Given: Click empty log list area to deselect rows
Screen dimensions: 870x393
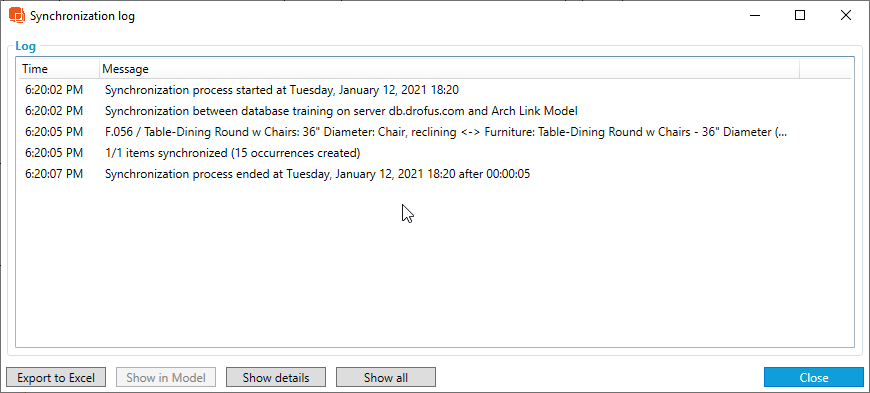Looking at the screenshot, I should point(434,266).
